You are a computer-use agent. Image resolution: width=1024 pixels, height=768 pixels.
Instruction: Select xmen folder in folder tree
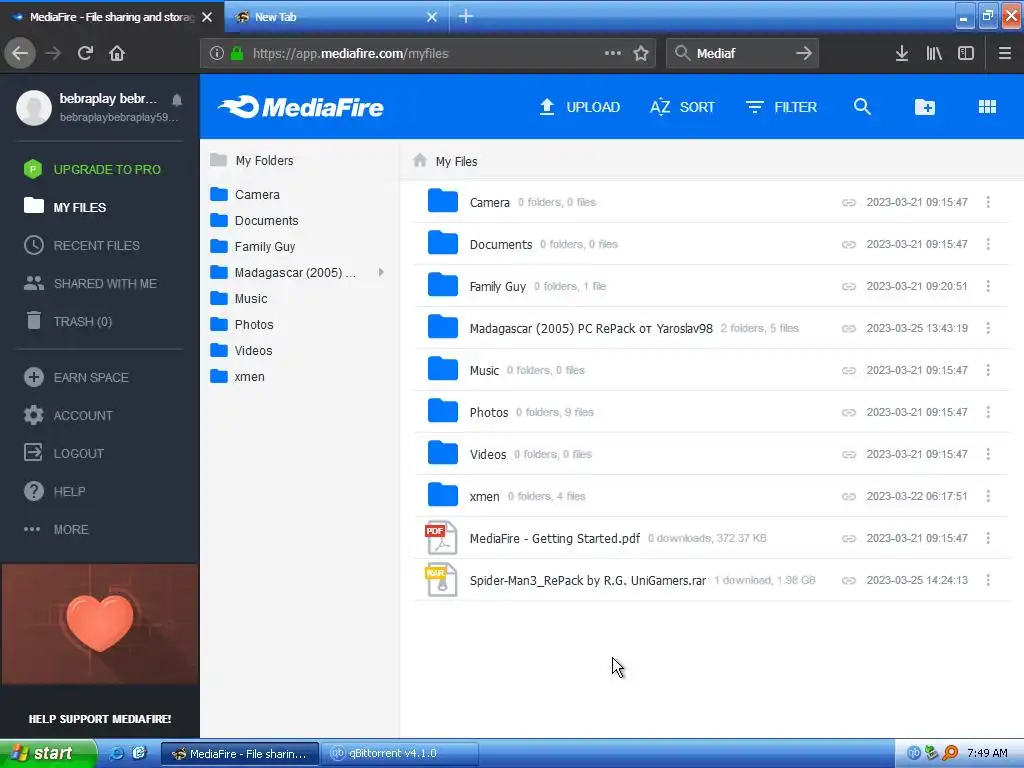[238, 377]
